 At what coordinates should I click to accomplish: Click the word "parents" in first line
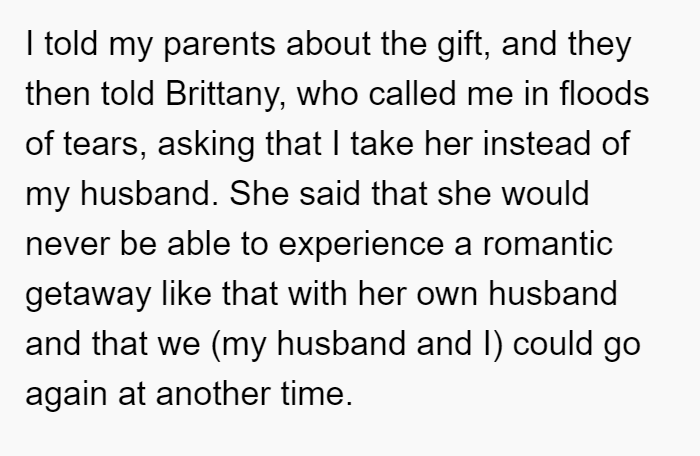220,46
